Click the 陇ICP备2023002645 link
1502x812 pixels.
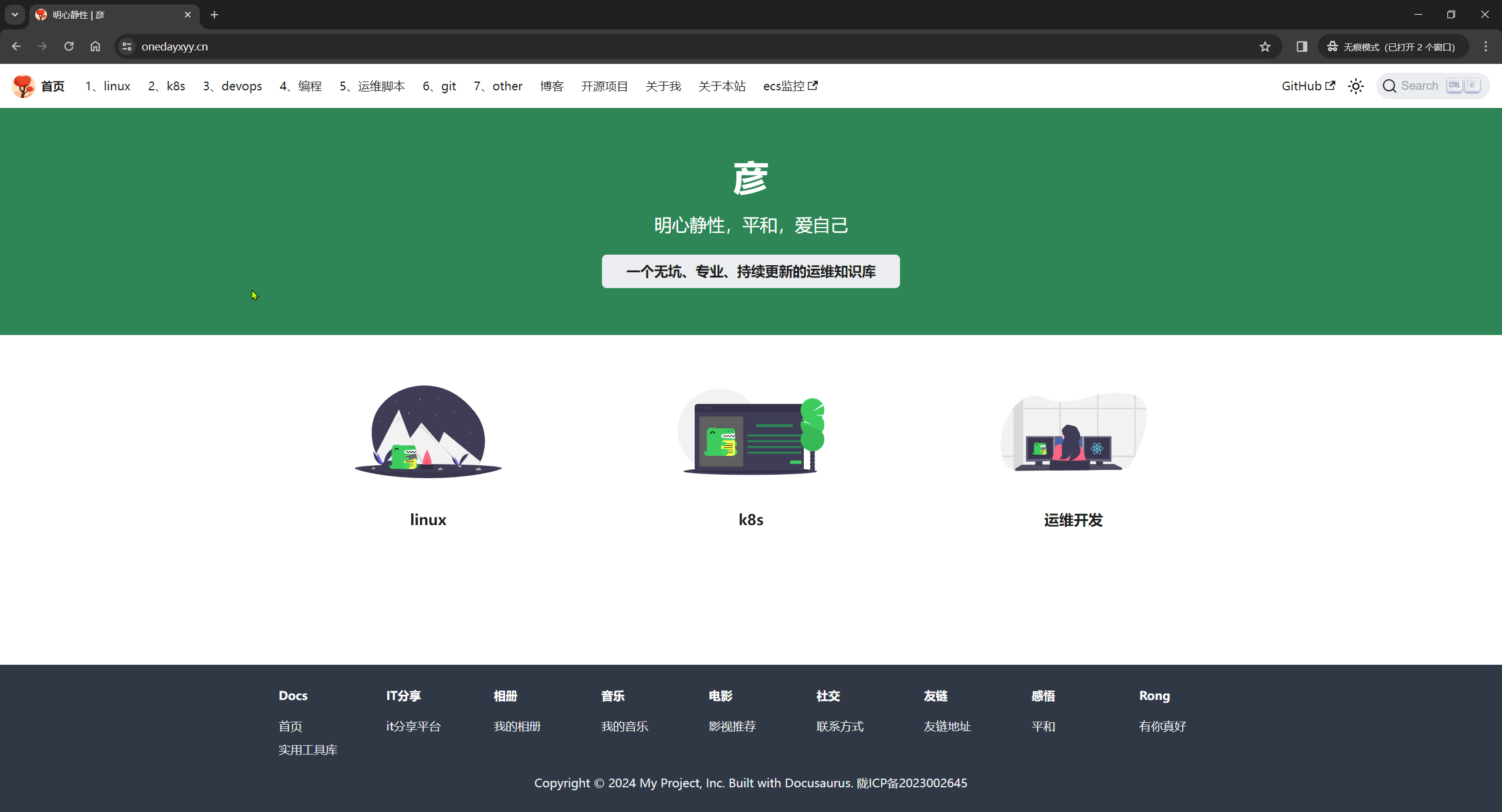coord(912,783)
